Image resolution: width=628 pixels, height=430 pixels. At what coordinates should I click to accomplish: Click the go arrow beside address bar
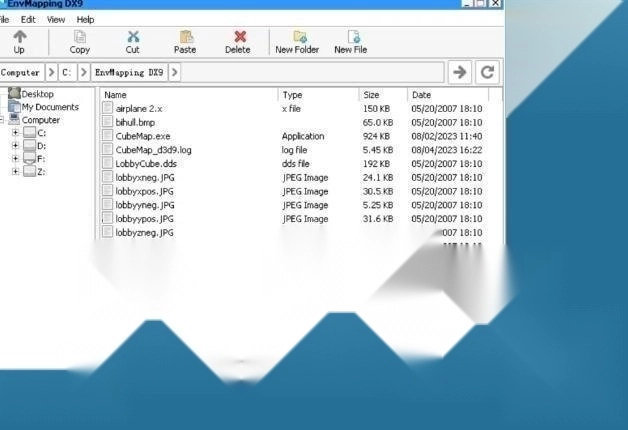[x=459, y=72]
